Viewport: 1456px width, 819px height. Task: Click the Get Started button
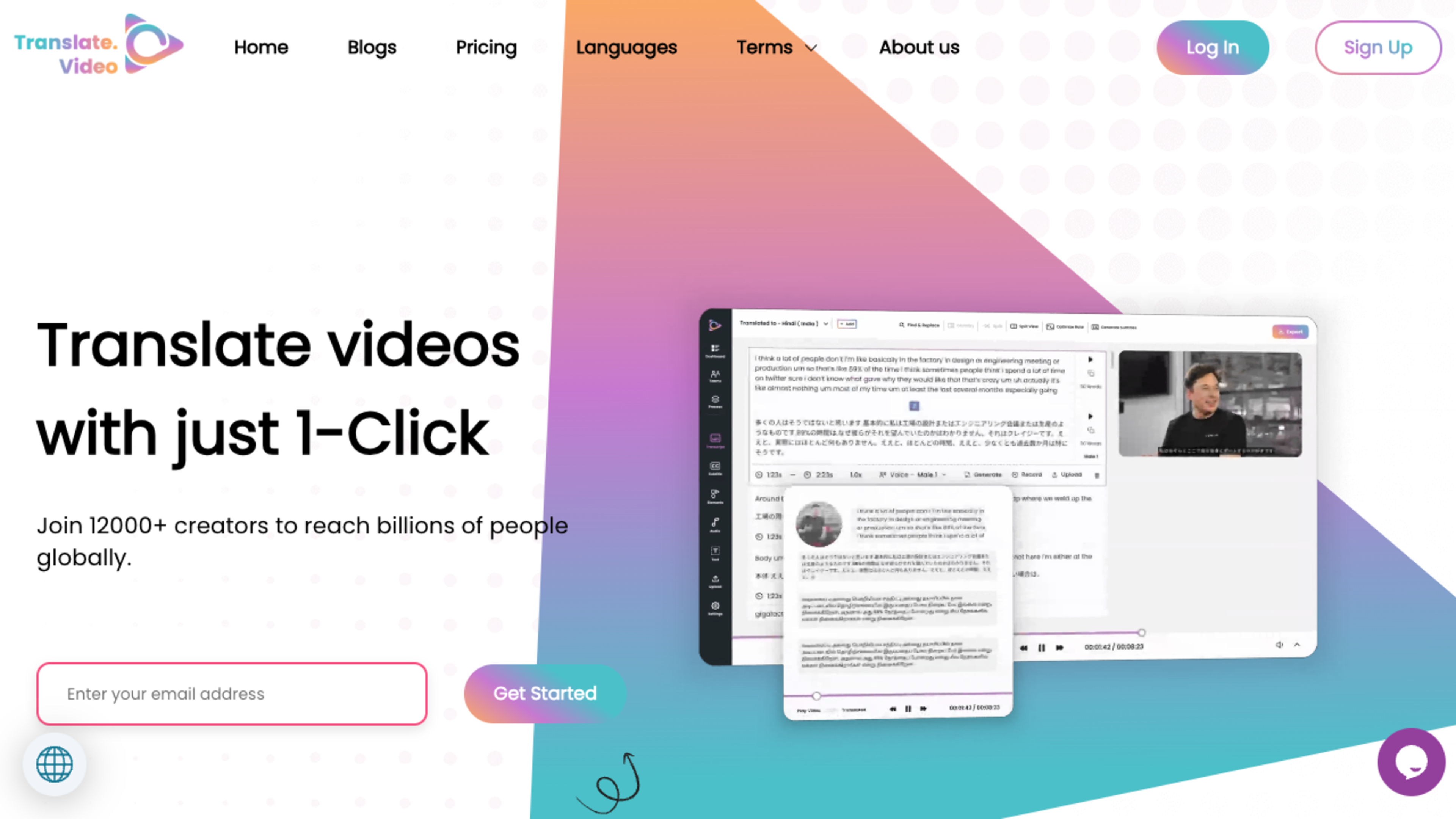(x=545, y=693)
